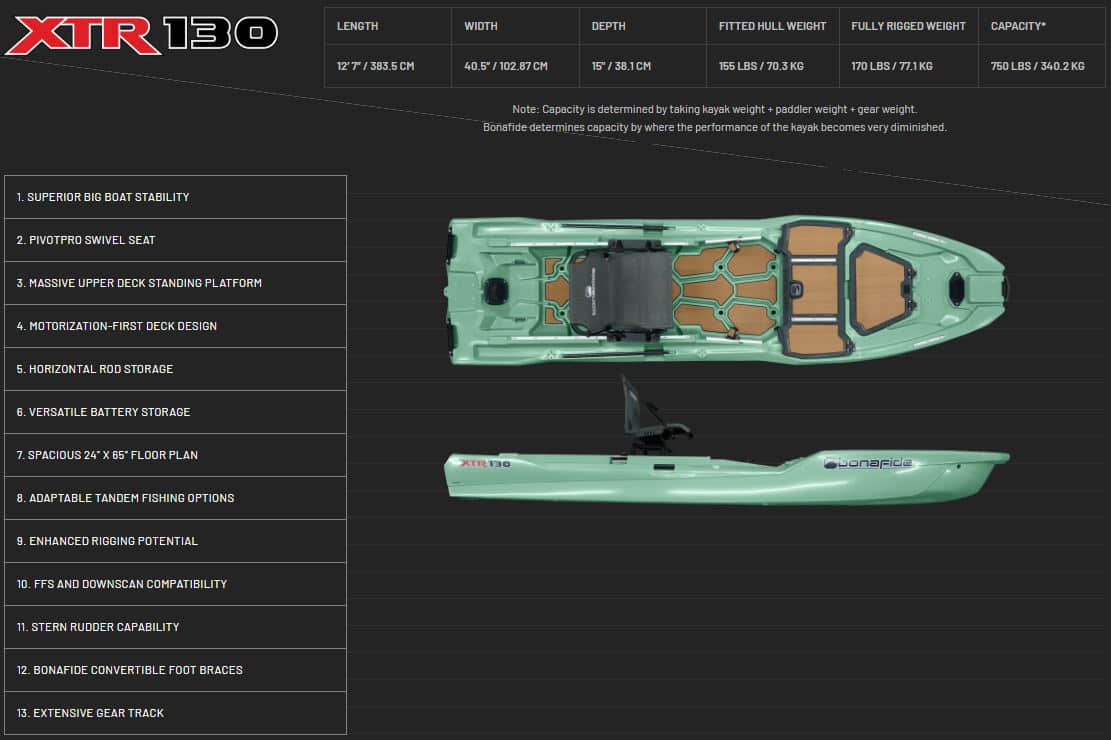Image resolution: width=1111 pixels, height=740 pixels.
Task: Click the bow handle on the top-view kayak
Action: coord(958,290)
